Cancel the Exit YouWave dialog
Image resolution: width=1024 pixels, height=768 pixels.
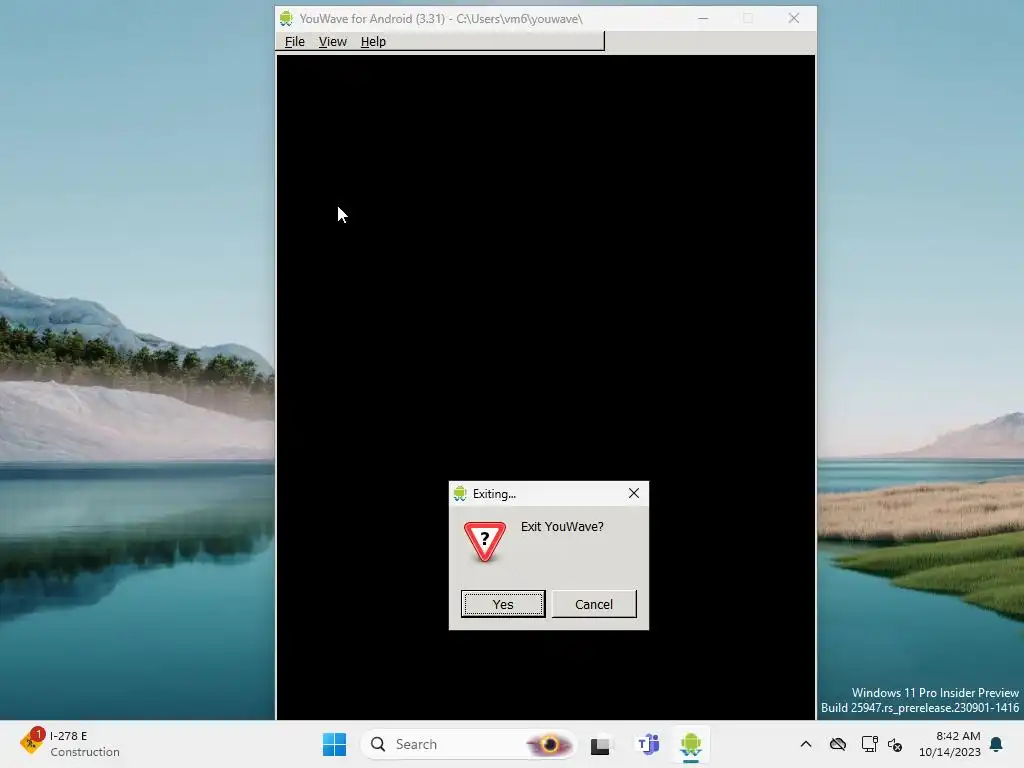(x=594, y=604)
